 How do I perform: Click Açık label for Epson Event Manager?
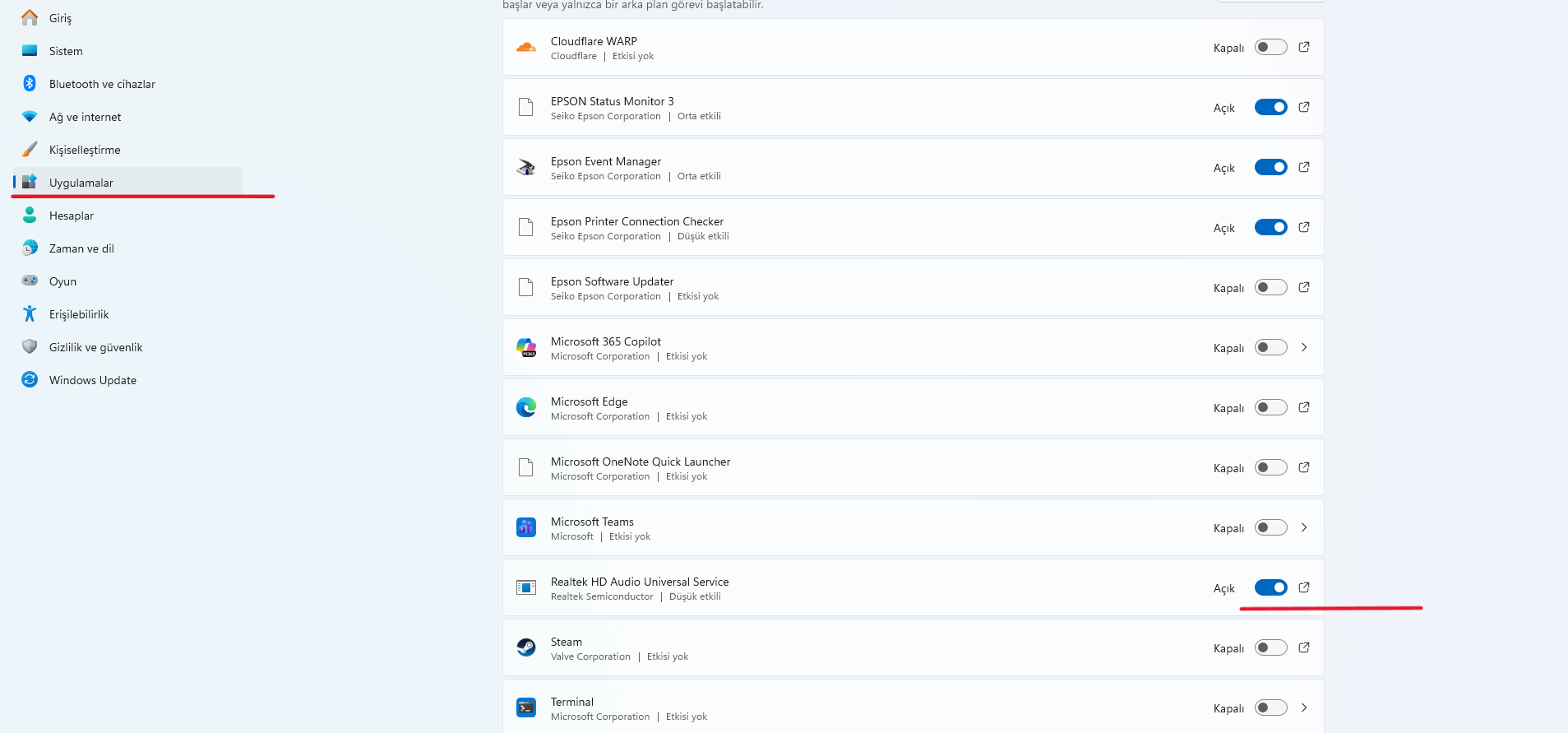(1224, 168)
